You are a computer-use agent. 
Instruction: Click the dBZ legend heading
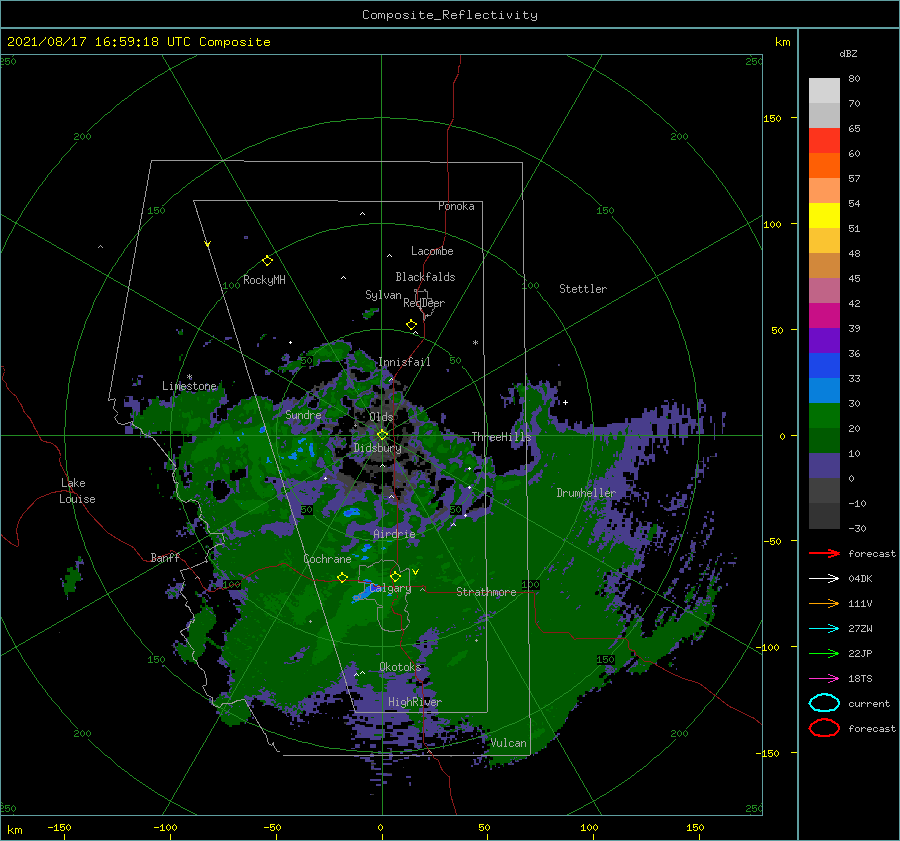click(848, 54)
